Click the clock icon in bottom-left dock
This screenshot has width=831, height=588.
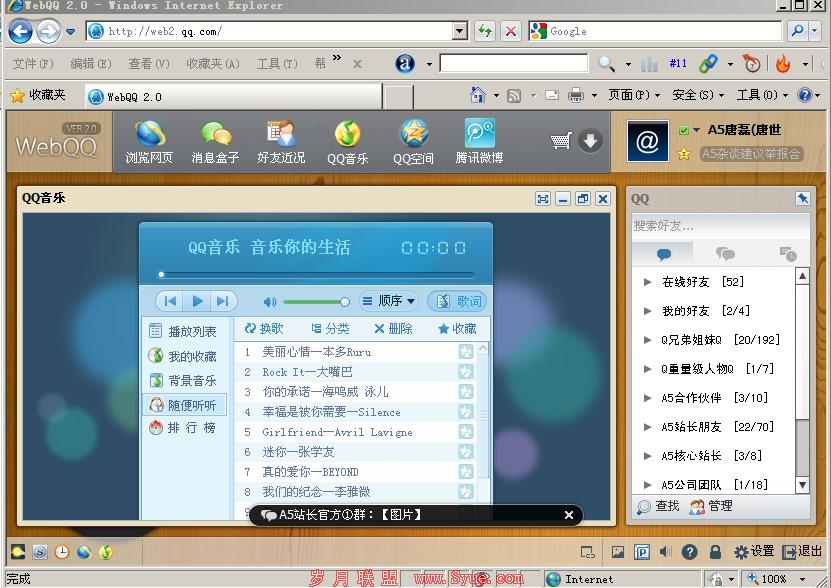[62, 552]
